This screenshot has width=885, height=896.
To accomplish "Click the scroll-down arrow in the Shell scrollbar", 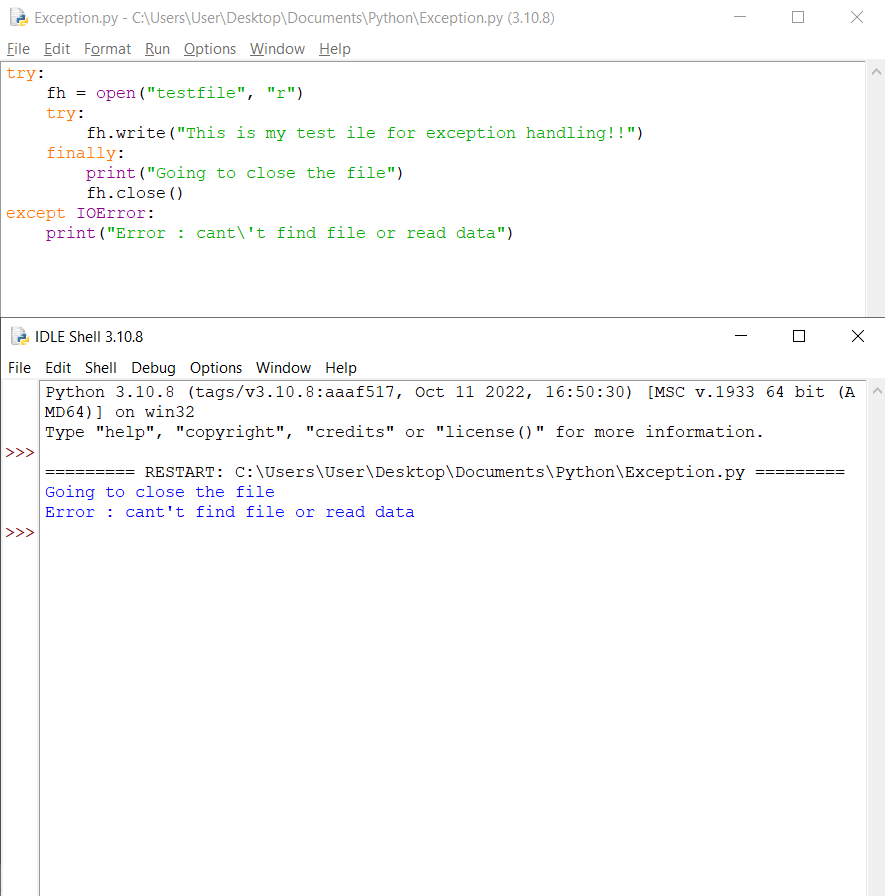I will click(x=876, y=887).
